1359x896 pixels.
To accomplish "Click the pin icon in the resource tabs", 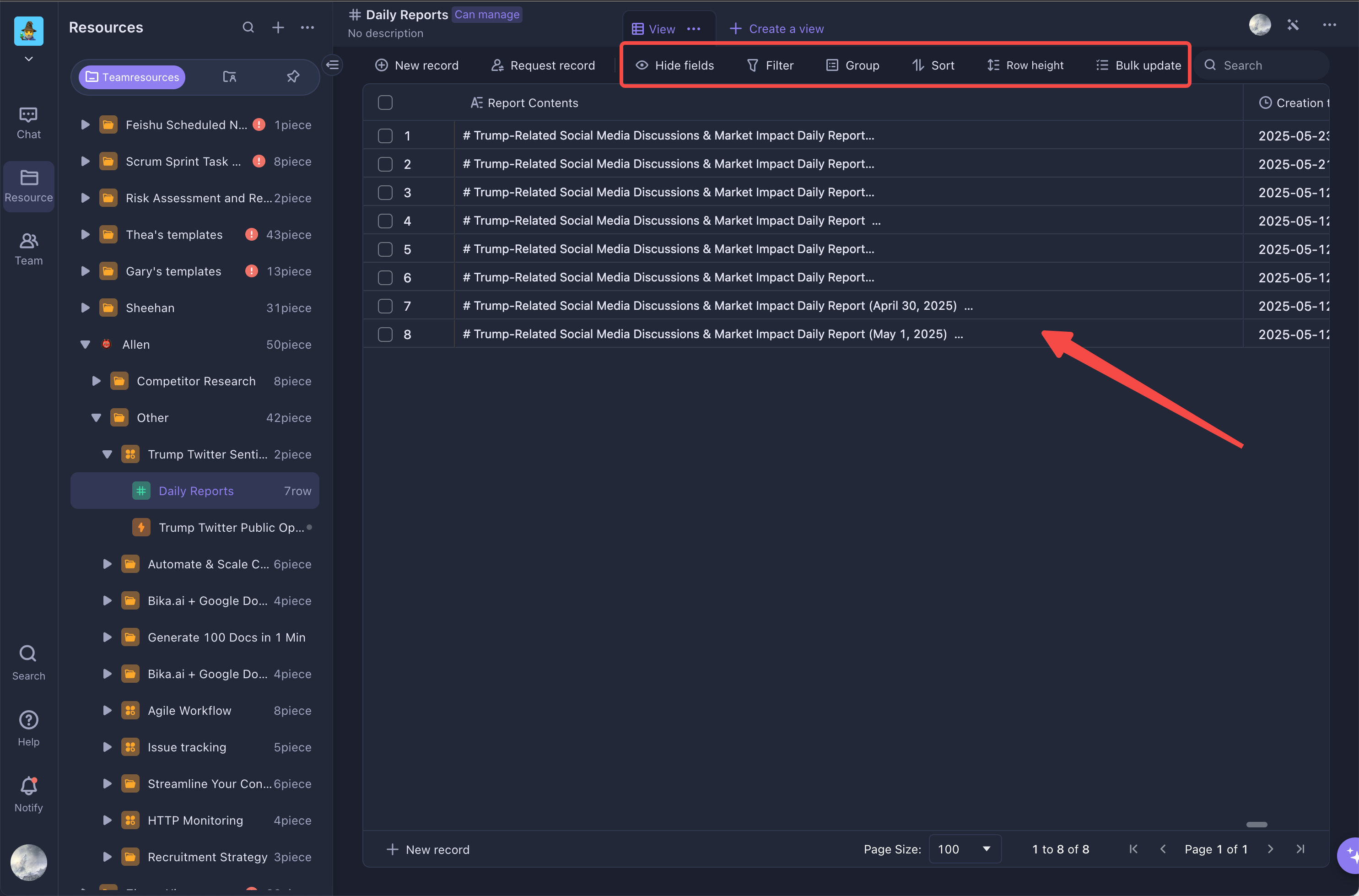I will click(x=293, y=76).
